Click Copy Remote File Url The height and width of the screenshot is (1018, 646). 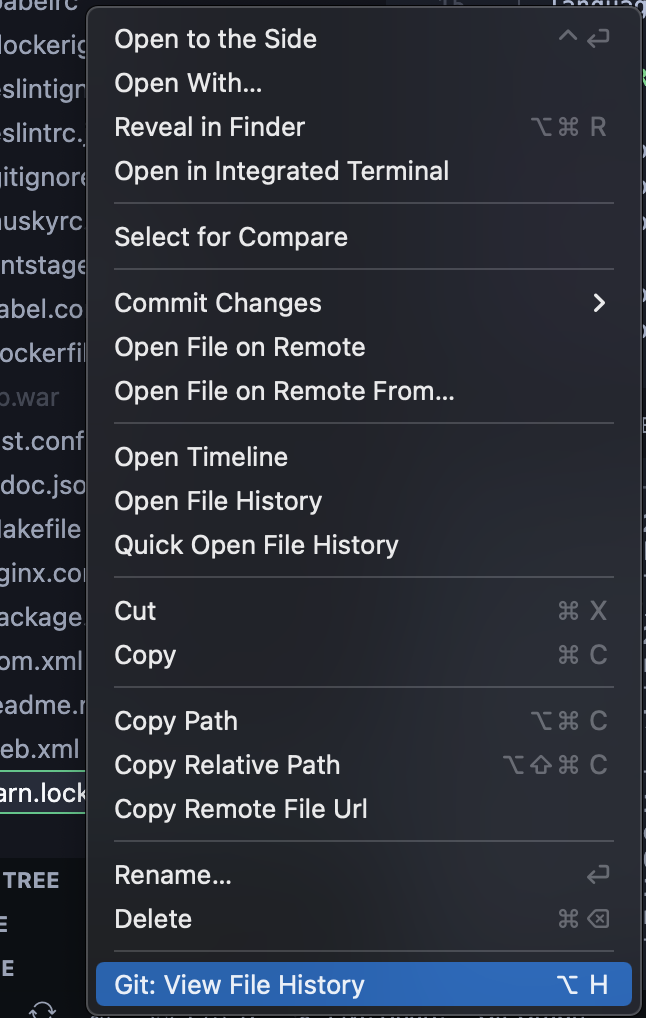(241, 809)
